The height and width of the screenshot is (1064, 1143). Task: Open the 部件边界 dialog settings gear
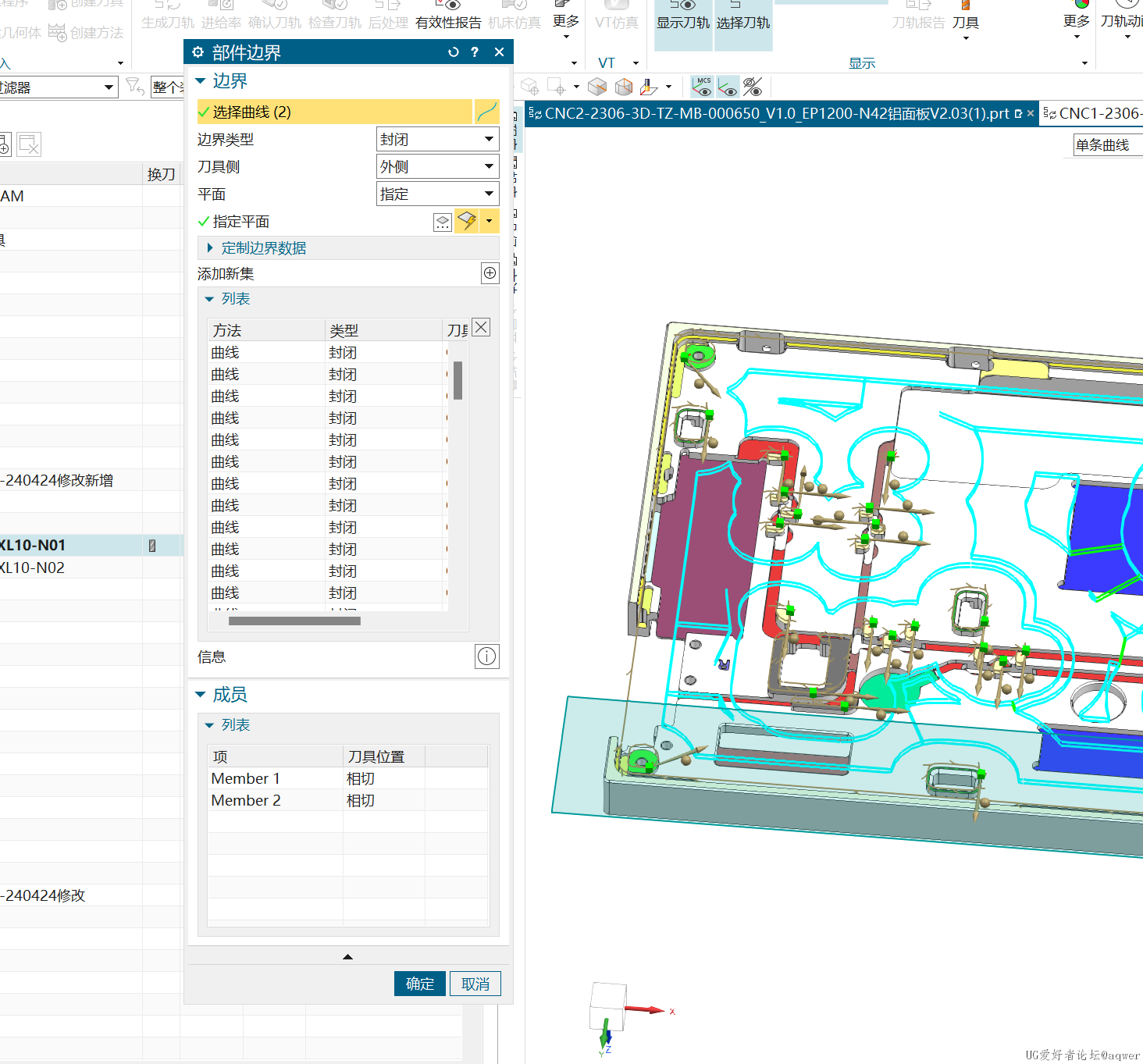tap(198, 52)
